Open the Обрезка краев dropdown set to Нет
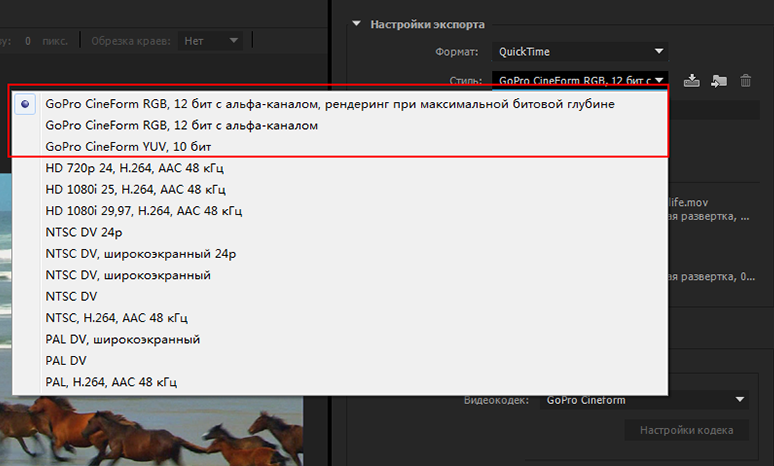 pos(211,40)
